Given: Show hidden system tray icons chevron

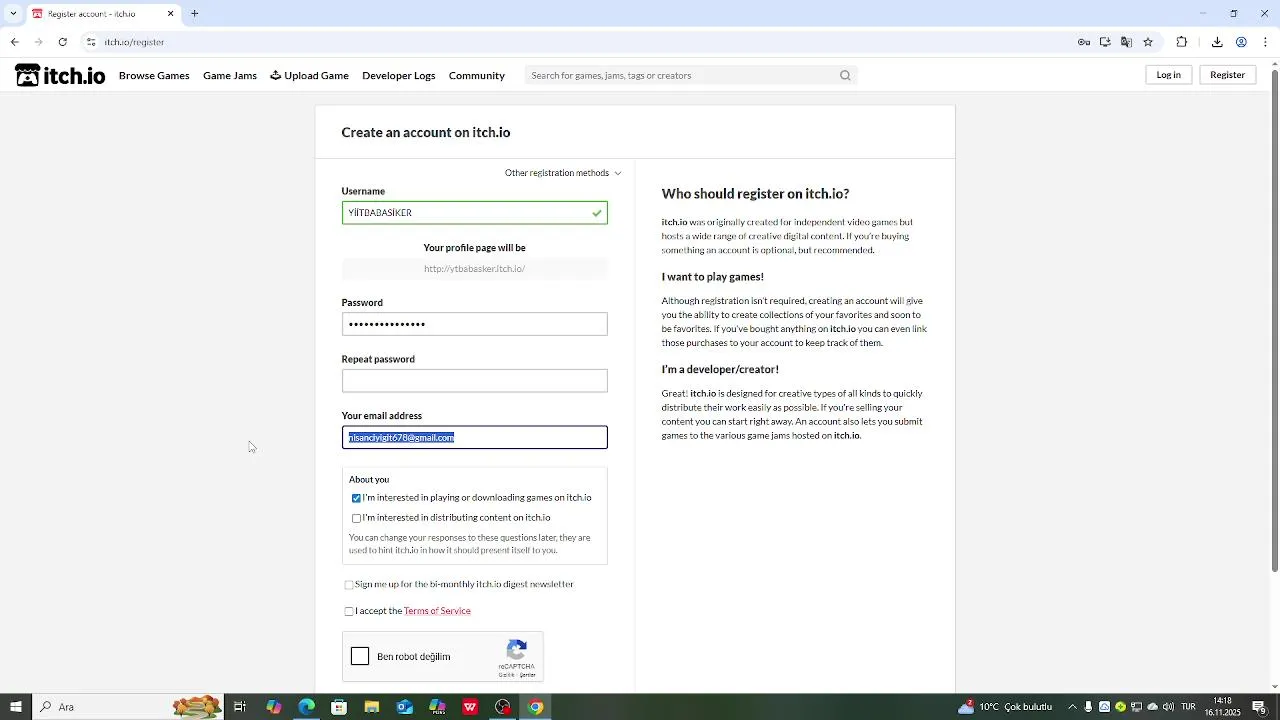Looking at the screenshot, I should coord(1073,707).
